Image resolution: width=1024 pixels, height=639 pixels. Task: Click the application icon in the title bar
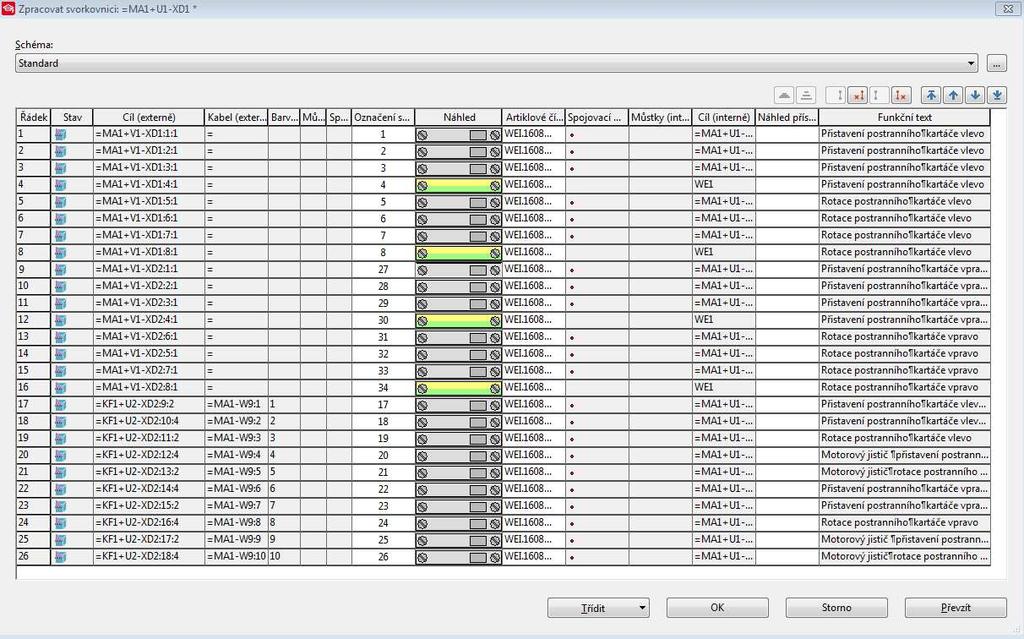tap(8, 8)
